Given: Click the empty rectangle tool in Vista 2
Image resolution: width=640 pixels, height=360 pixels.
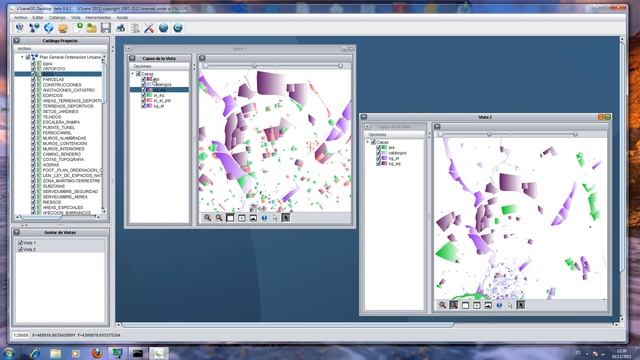Looking at the screenshot, I should click(x=465, y=305).
